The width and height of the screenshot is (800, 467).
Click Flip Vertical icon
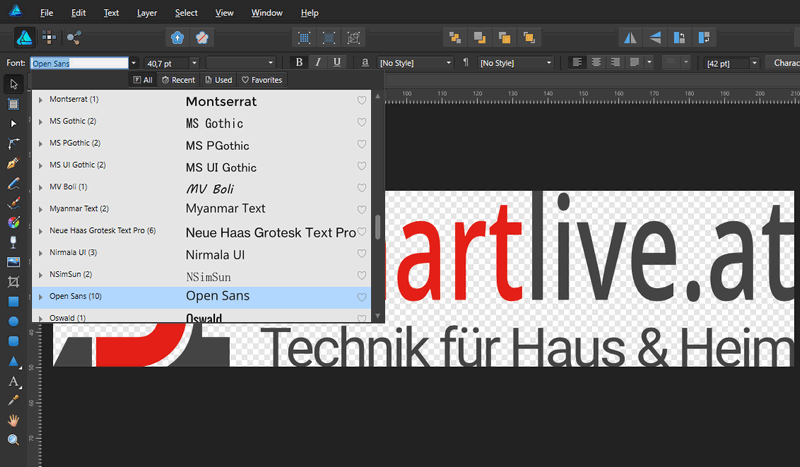click(655, 37)
